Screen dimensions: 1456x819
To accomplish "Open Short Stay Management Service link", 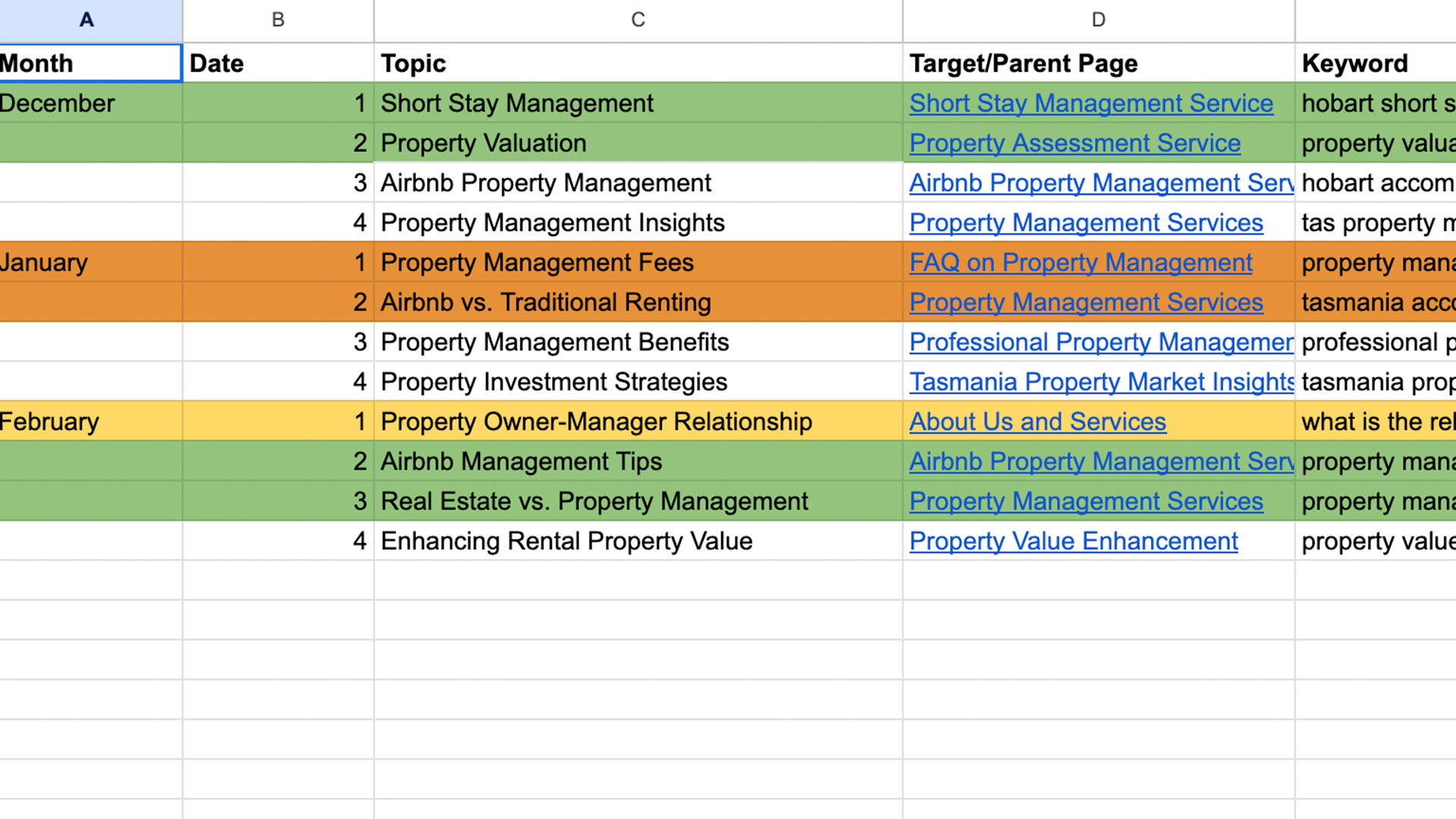I will (1090, 103).
